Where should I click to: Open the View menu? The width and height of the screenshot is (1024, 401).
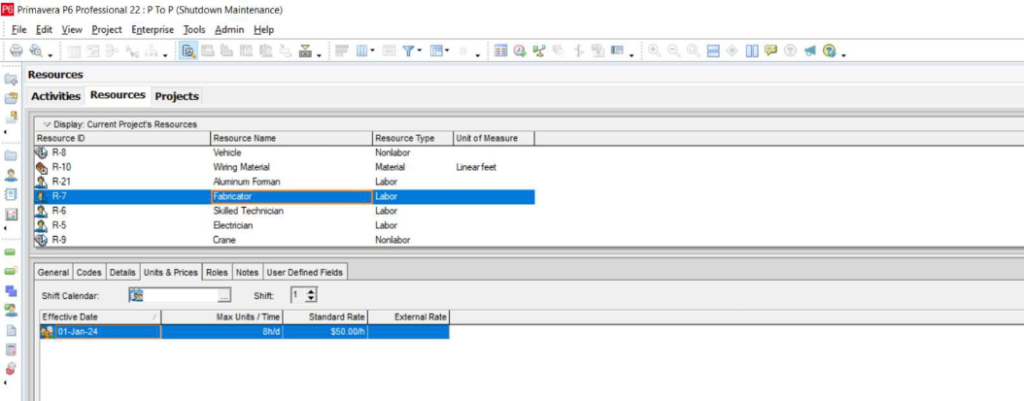point(72,29)
